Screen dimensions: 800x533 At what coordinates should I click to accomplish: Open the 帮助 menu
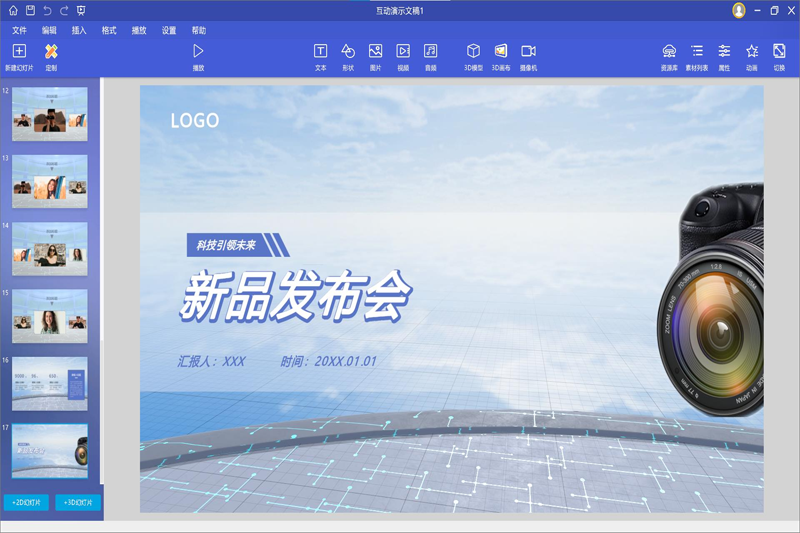click(199, 30)
